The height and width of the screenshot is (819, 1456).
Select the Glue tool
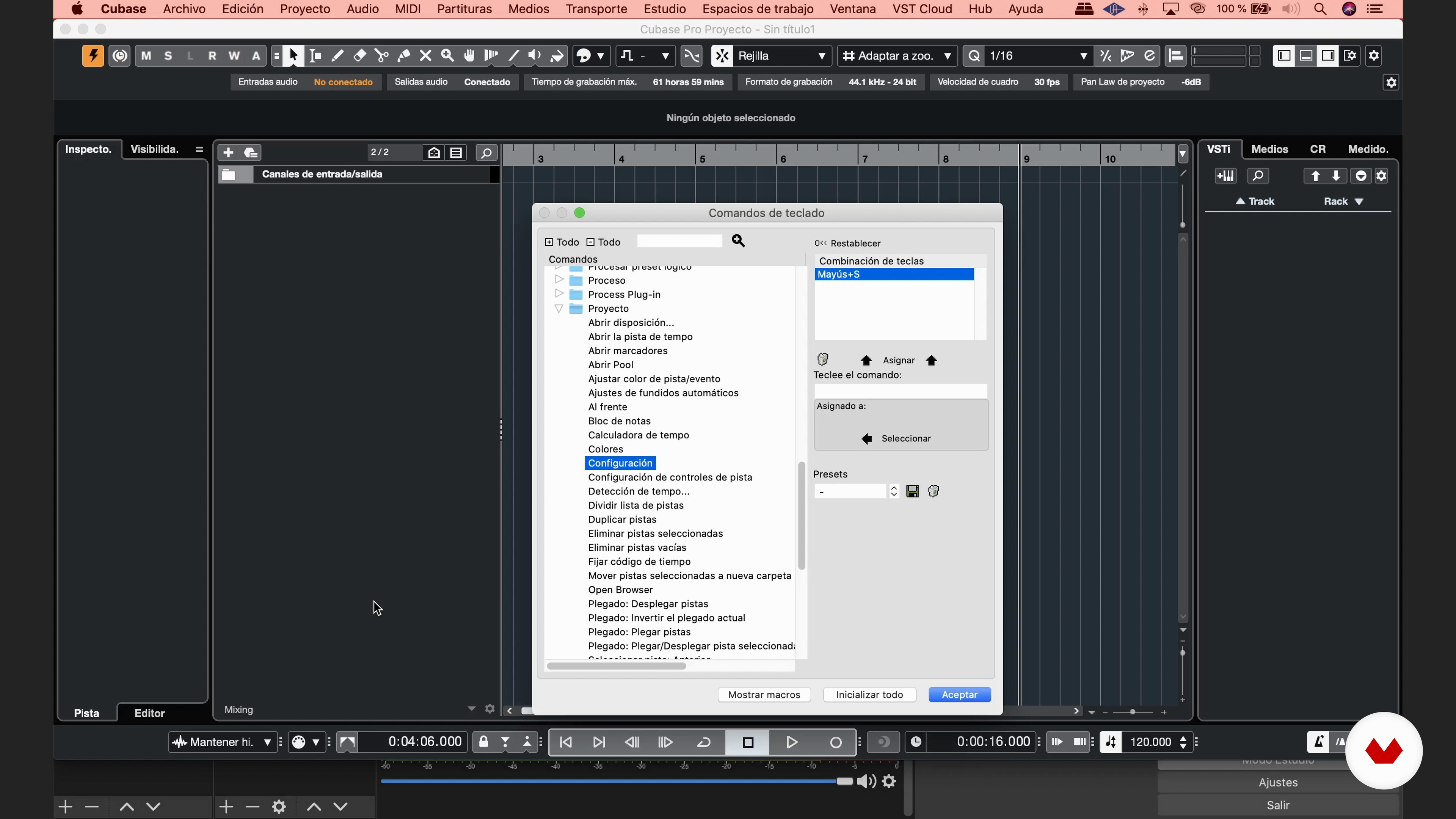coord(403,55)
